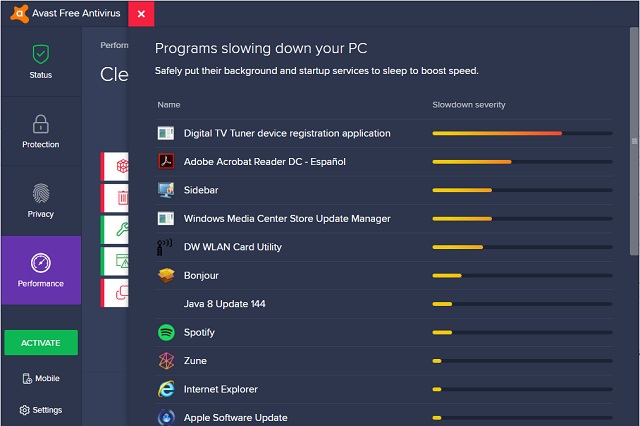The image size is (640, 426).
Task: Select the Apple Software Update name
Action: [236, 418]
